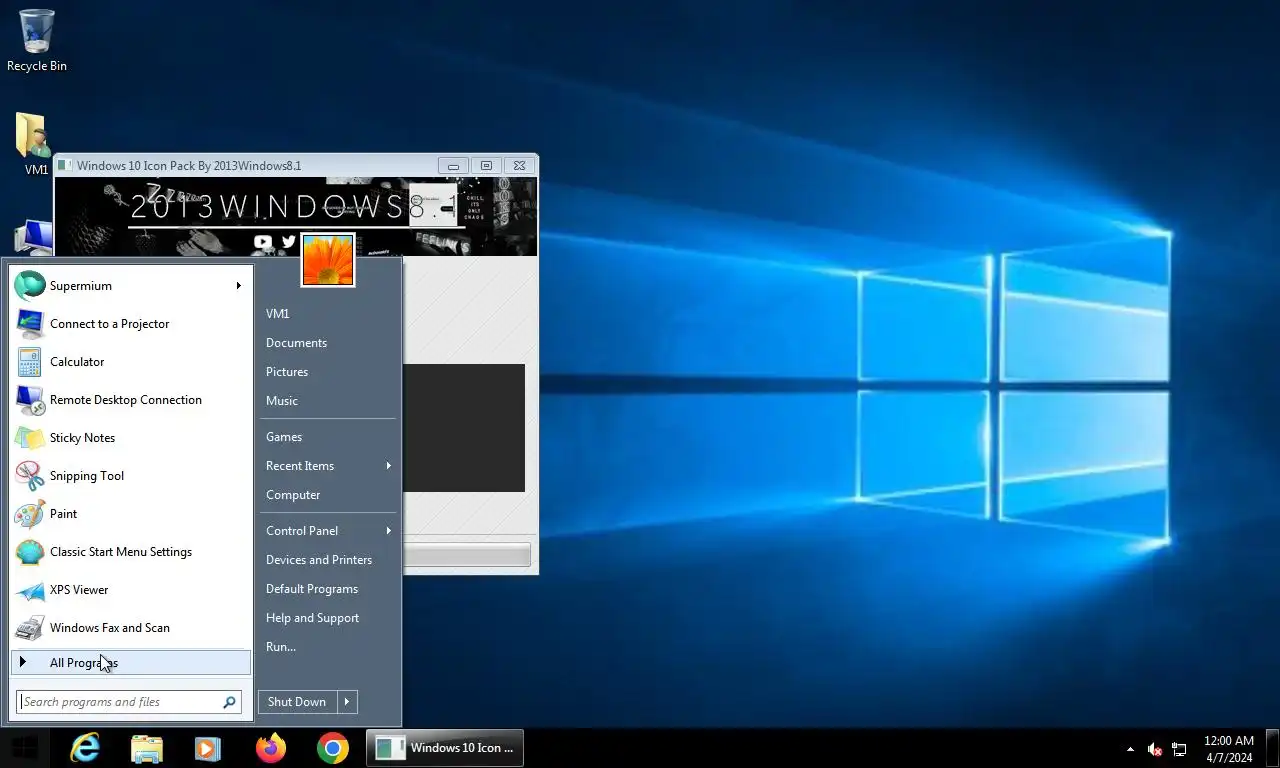Open Help and Support
This screenshot has width=1280, height=768.
pyautogui.click(x=329, y=618)
